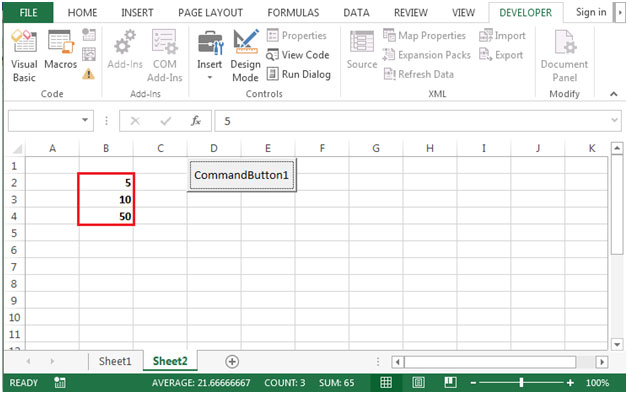Click the Record Macro icon
The height and width of the screenshot is (394, 628).
[89, 35]
